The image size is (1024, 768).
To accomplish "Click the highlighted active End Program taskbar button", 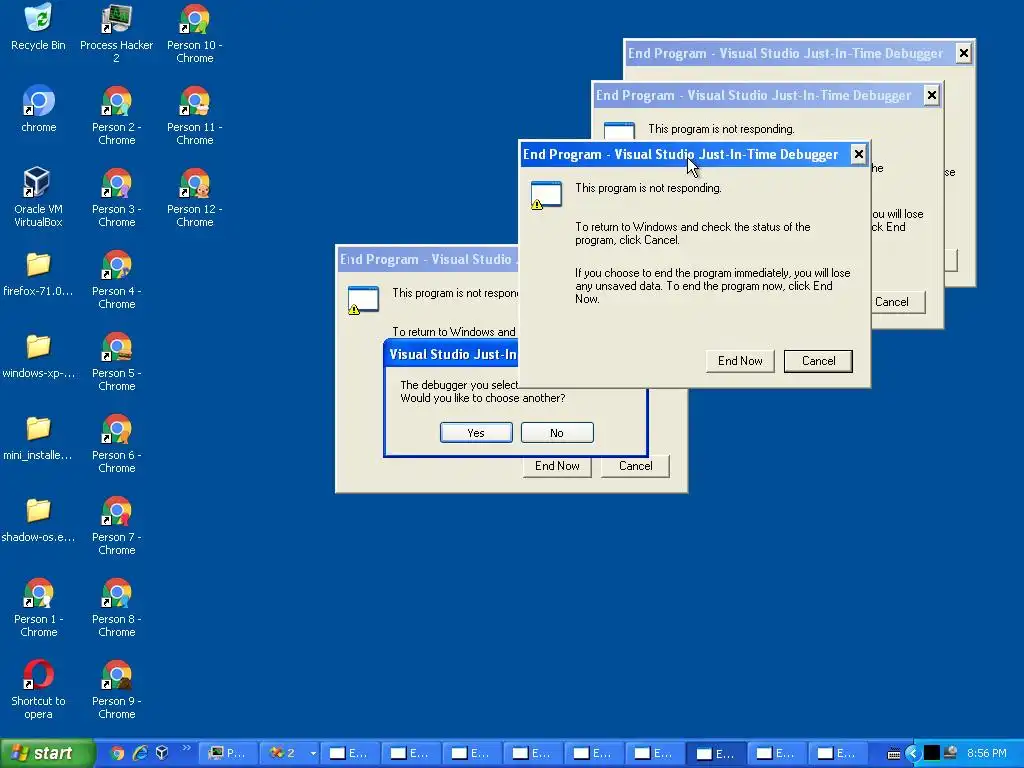I will pyautogui.click(x=716, y=753).
